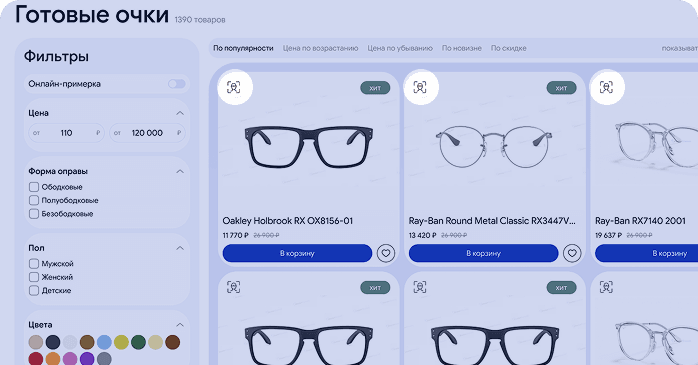Favorite the Ray-Ban Round Metal Classic via heart
The height and width of the screenshot is (365, 698).
pos(572,253)
